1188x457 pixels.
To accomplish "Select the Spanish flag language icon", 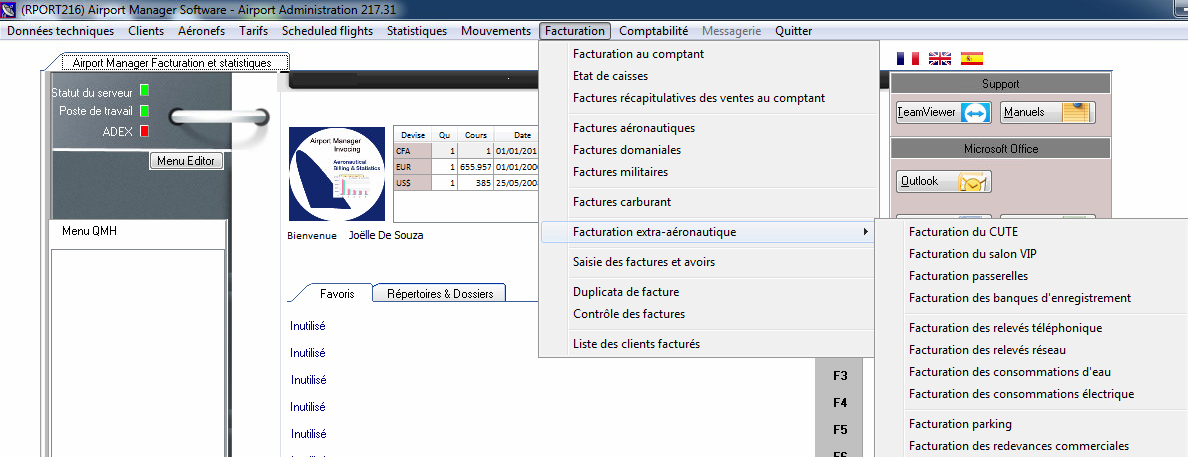I will [971, 59].
